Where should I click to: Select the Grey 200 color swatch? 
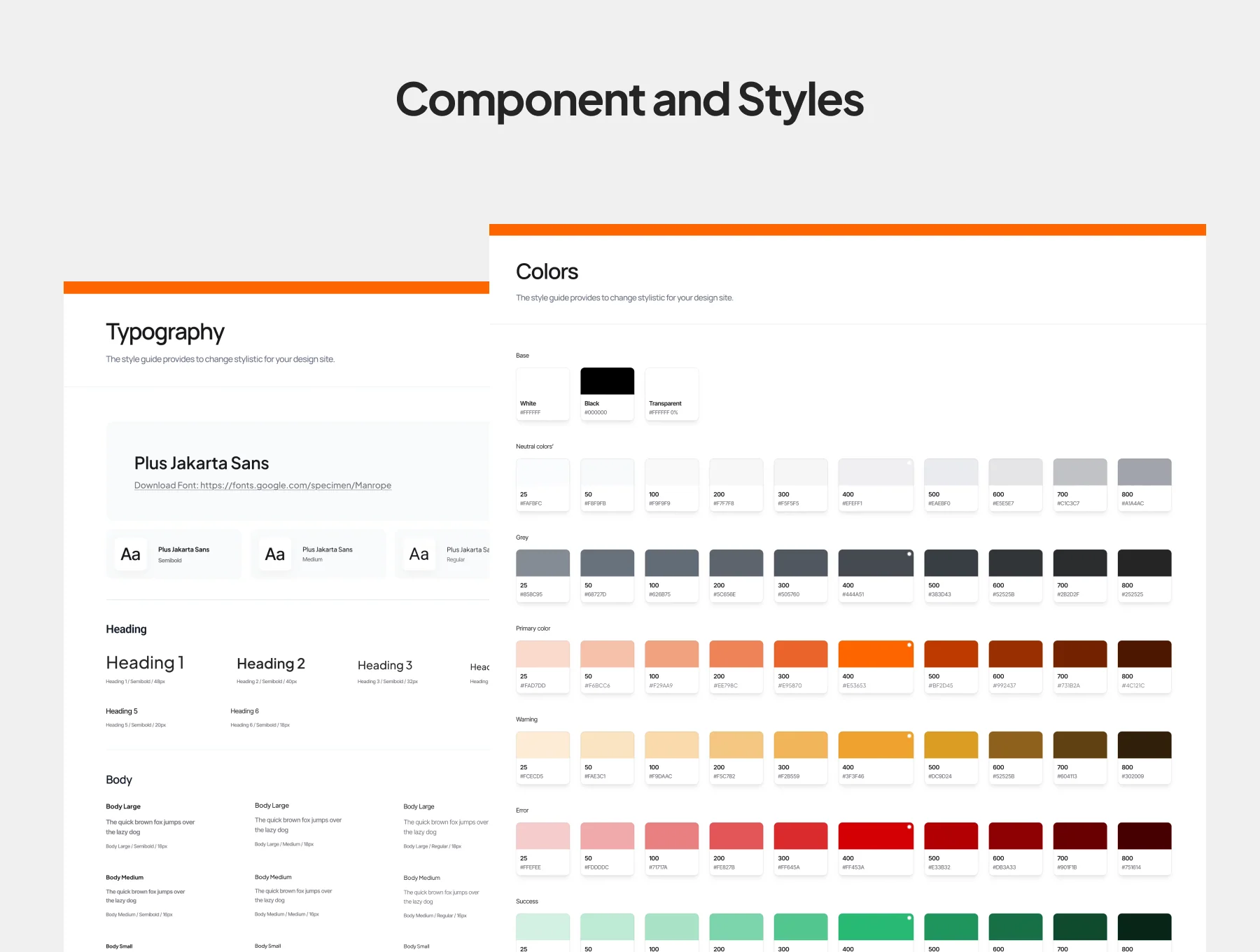coord(736,576)
